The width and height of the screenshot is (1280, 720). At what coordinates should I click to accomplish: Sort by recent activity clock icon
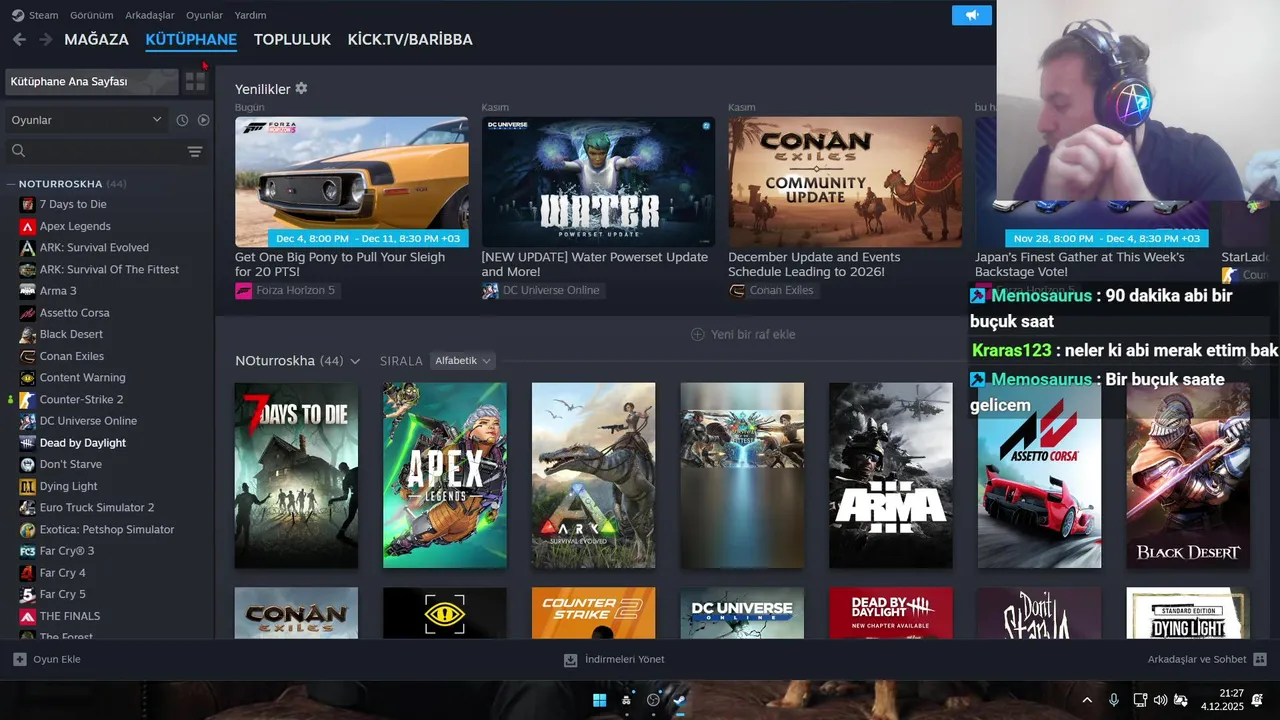click(182, 120)
